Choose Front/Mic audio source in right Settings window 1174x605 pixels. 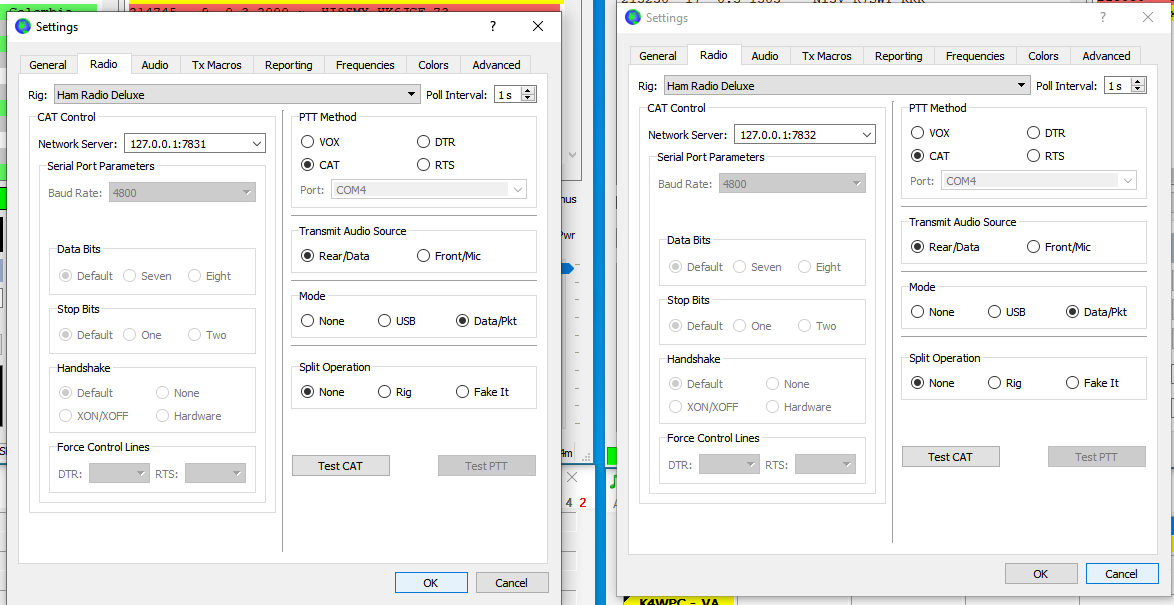point(1059,247)
